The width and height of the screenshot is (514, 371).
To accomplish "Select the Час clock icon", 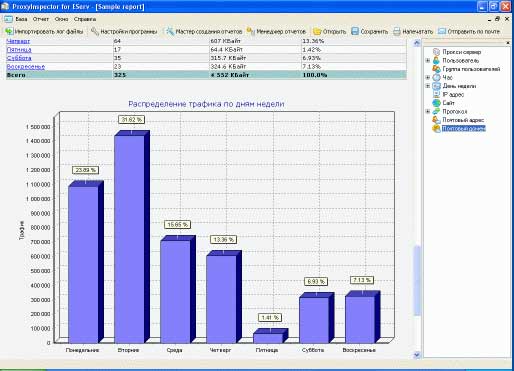I will (x=436, y=77).
